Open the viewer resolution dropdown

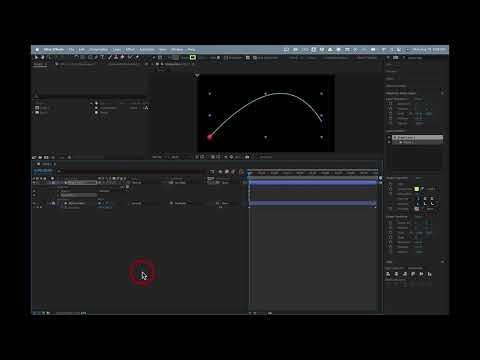click(177, 157)
